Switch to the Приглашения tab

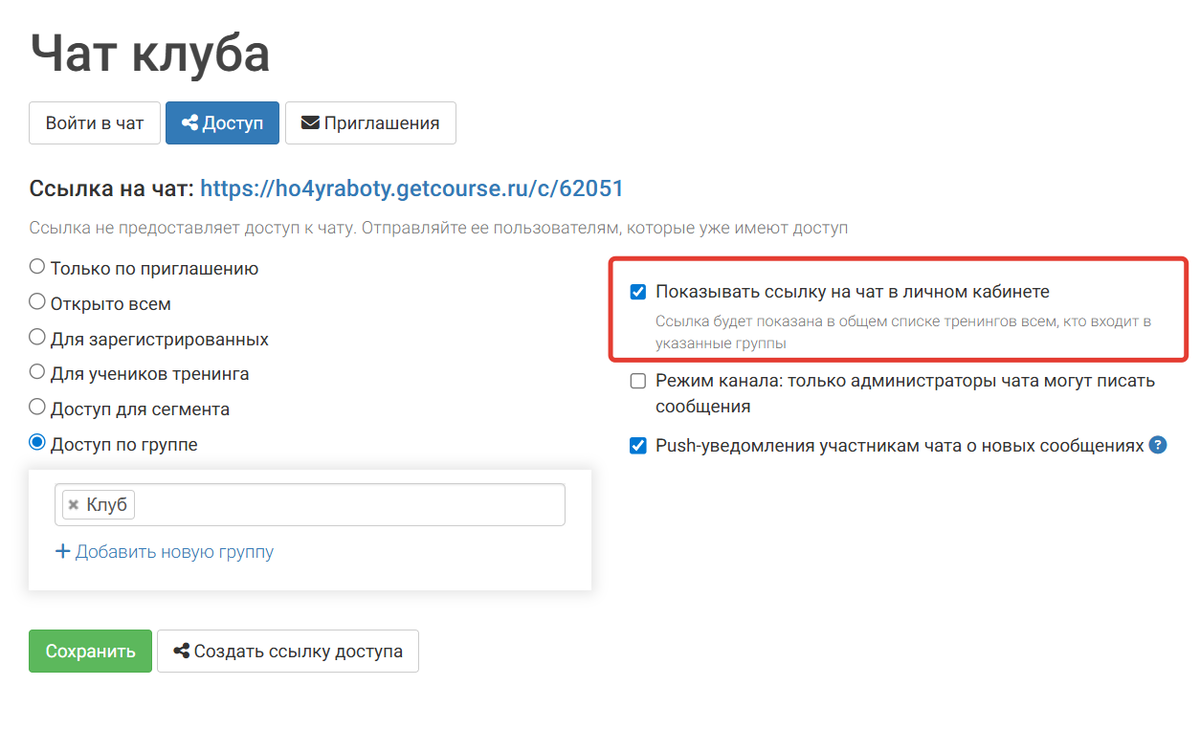(x=370, y=122)
